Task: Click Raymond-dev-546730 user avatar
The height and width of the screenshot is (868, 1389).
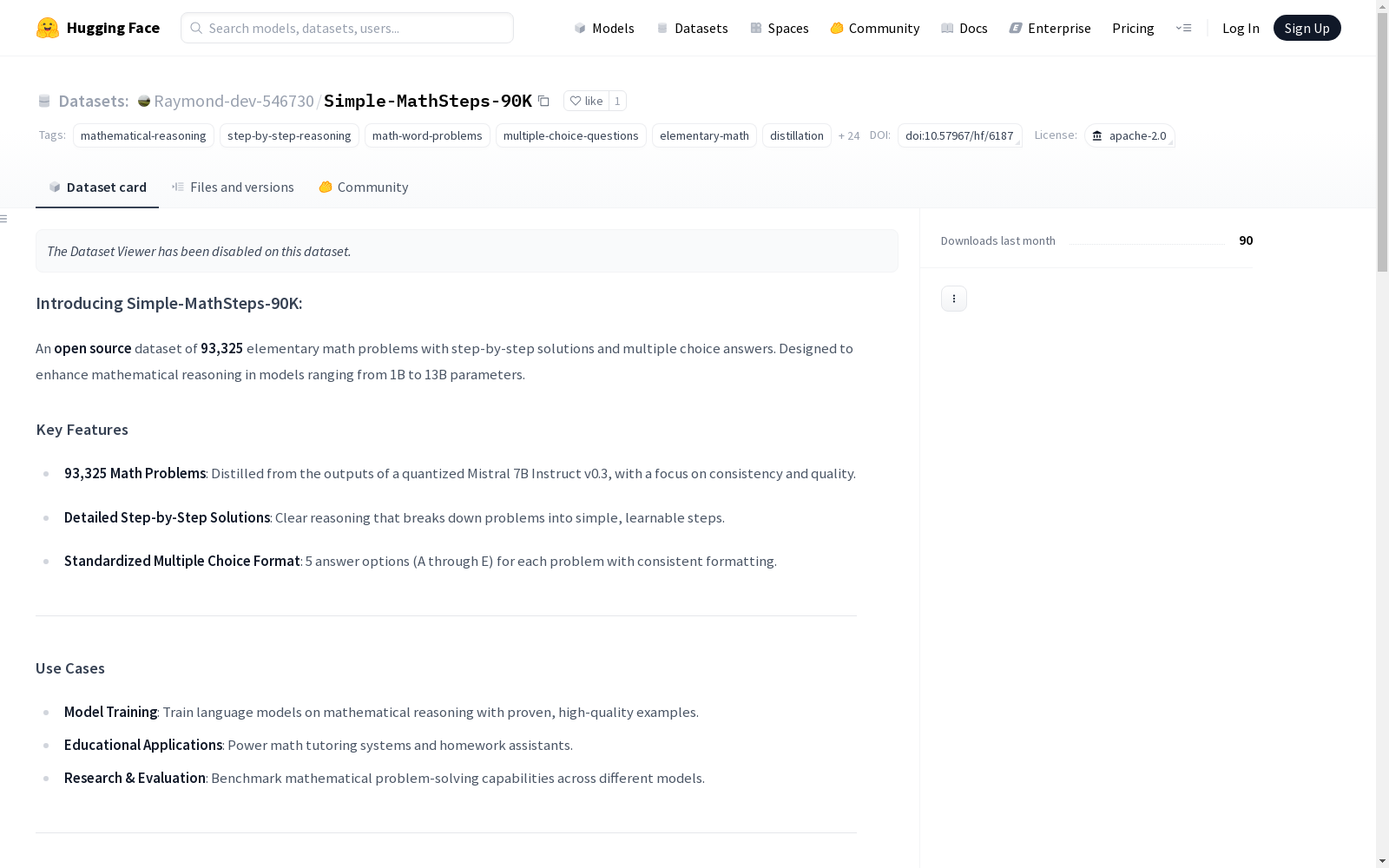Action: [x=144, y=102]
